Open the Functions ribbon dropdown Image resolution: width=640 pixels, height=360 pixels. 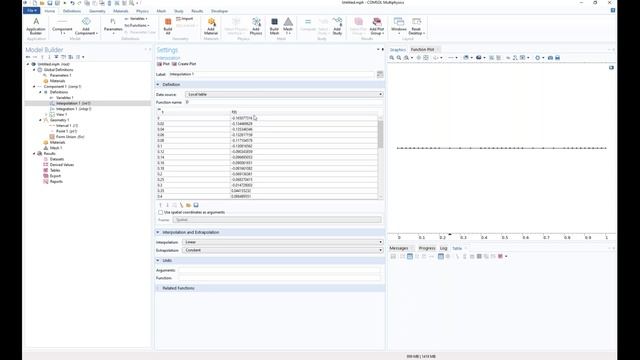pyautogui.click(x=137, y=25)
